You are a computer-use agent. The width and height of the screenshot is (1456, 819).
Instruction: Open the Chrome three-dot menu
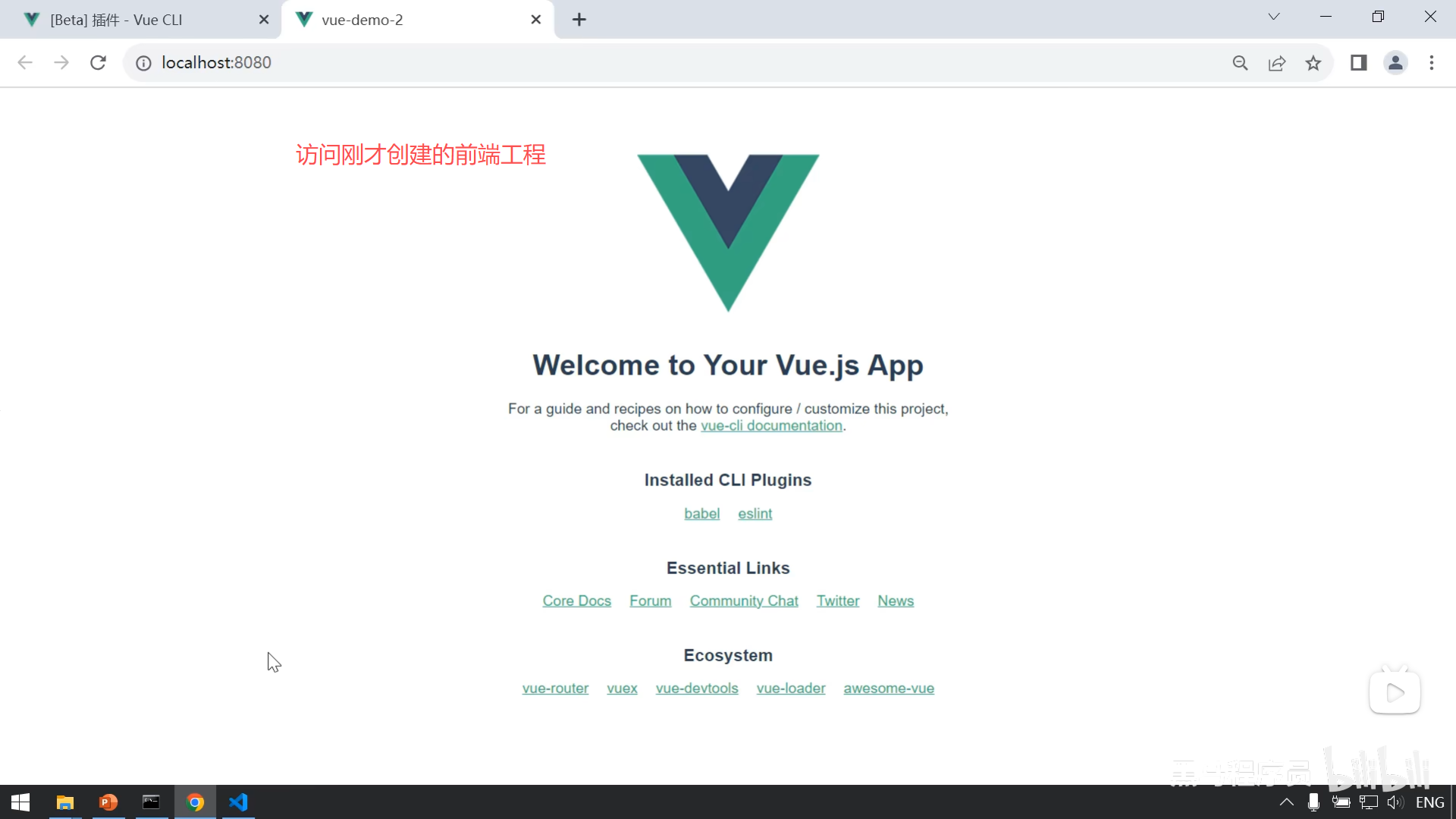[1432, 63]
